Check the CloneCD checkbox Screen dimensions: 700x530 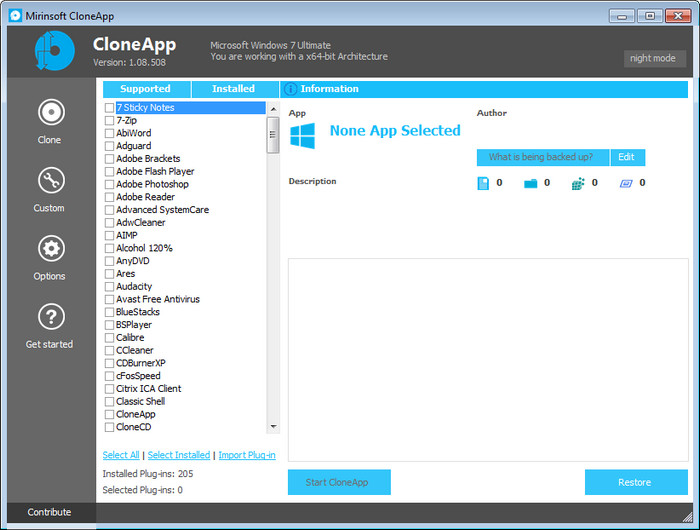tap(109, 427)
